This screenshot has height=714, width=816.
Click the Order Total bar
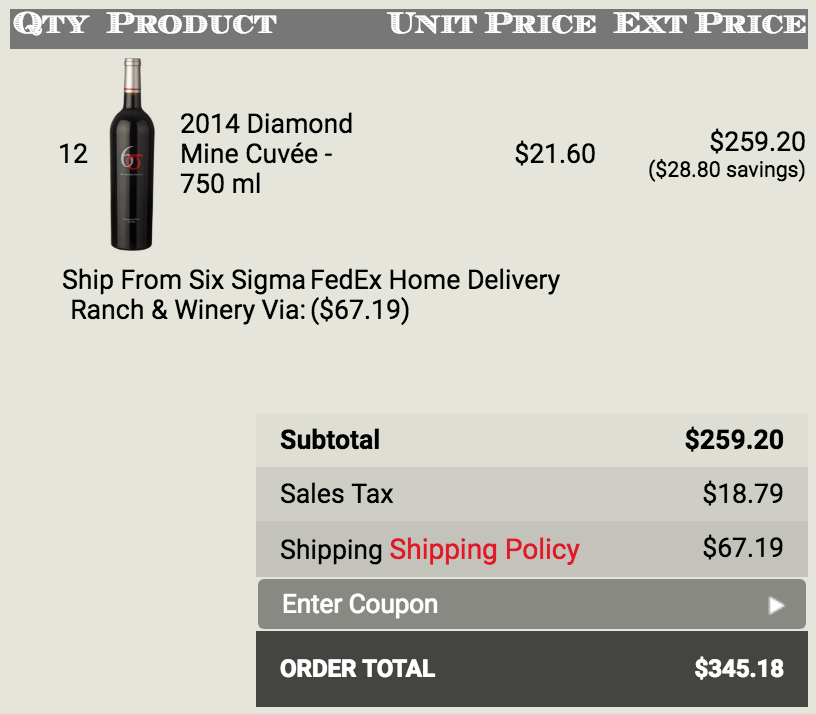[x=532, y=669]
